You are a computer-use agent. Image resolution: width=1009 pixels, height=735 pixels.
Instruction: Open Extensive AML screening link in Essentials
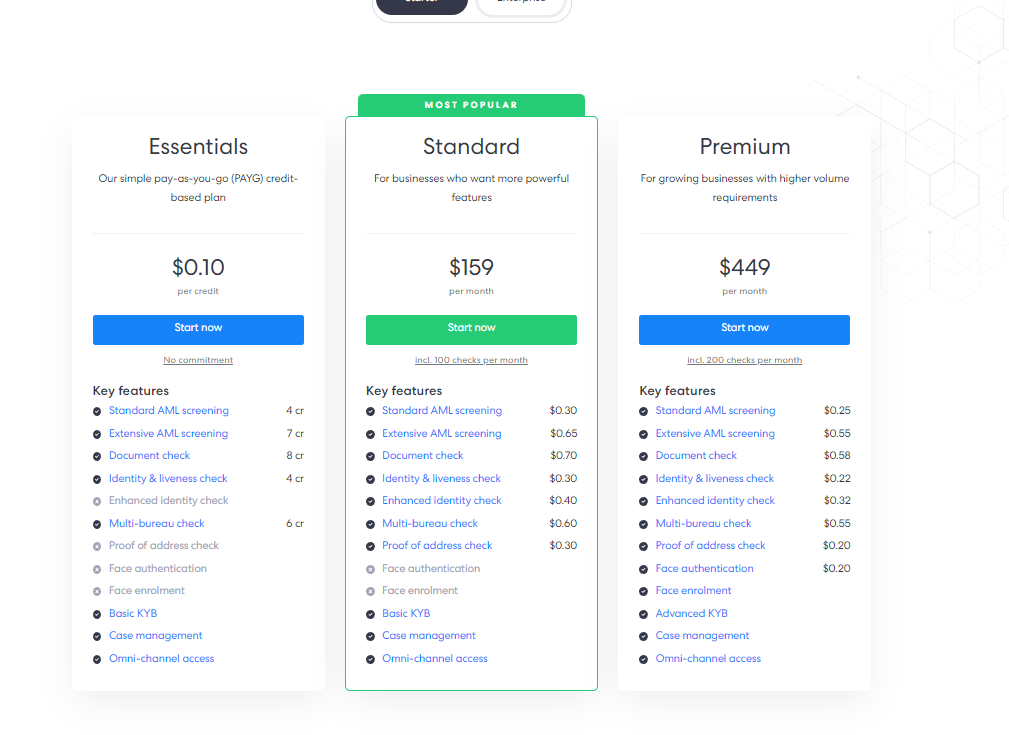tap(168, 434)
